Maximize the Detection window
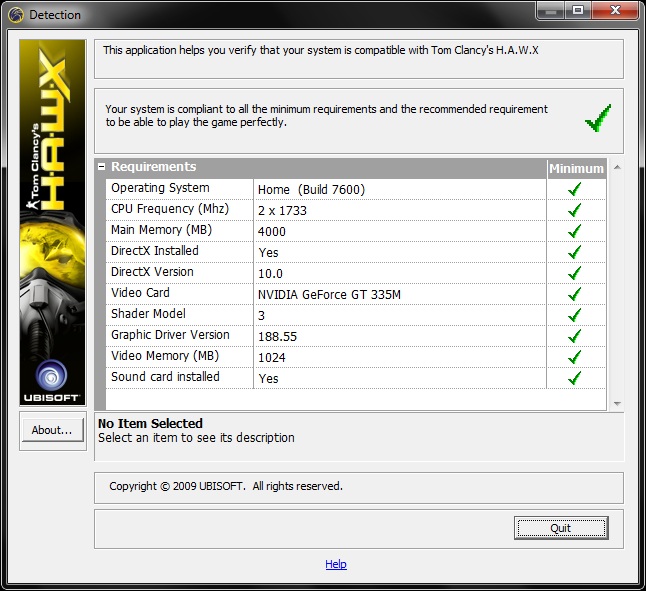This screenshot has width=646, height=591. pos(578,11)
